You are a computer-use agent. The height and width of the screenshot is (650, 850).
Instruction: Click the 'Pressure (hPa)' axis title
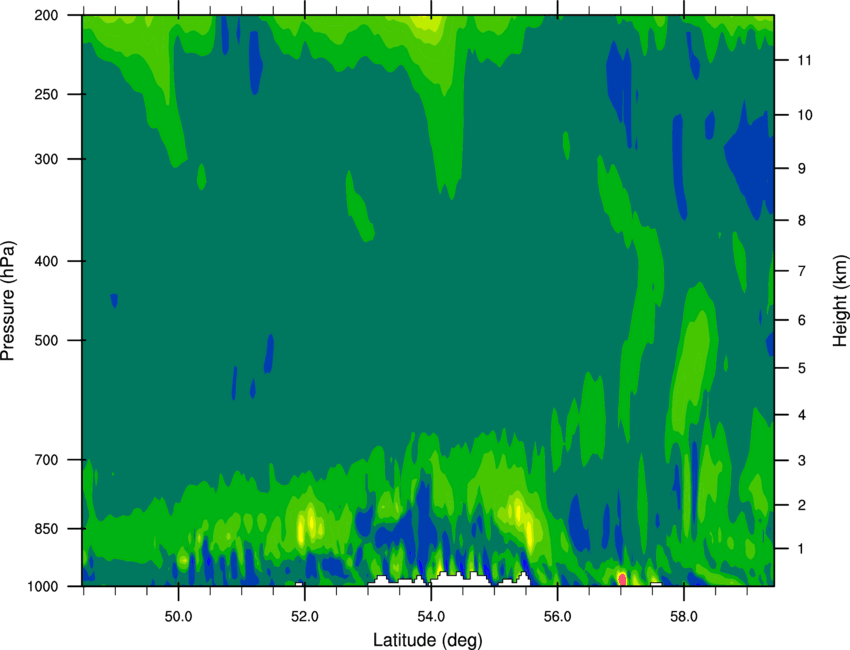click(8, 300)
